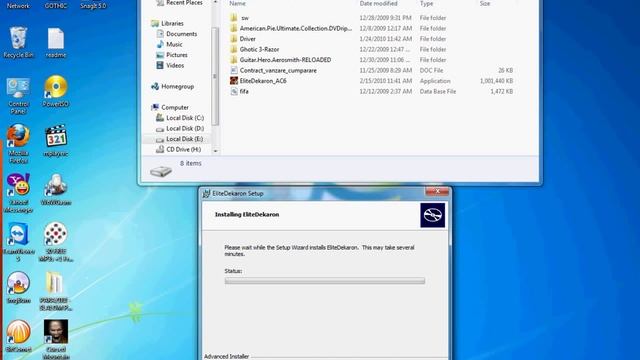
Task: Launch PowerISO from the desktop
Action: pos(56,91)
